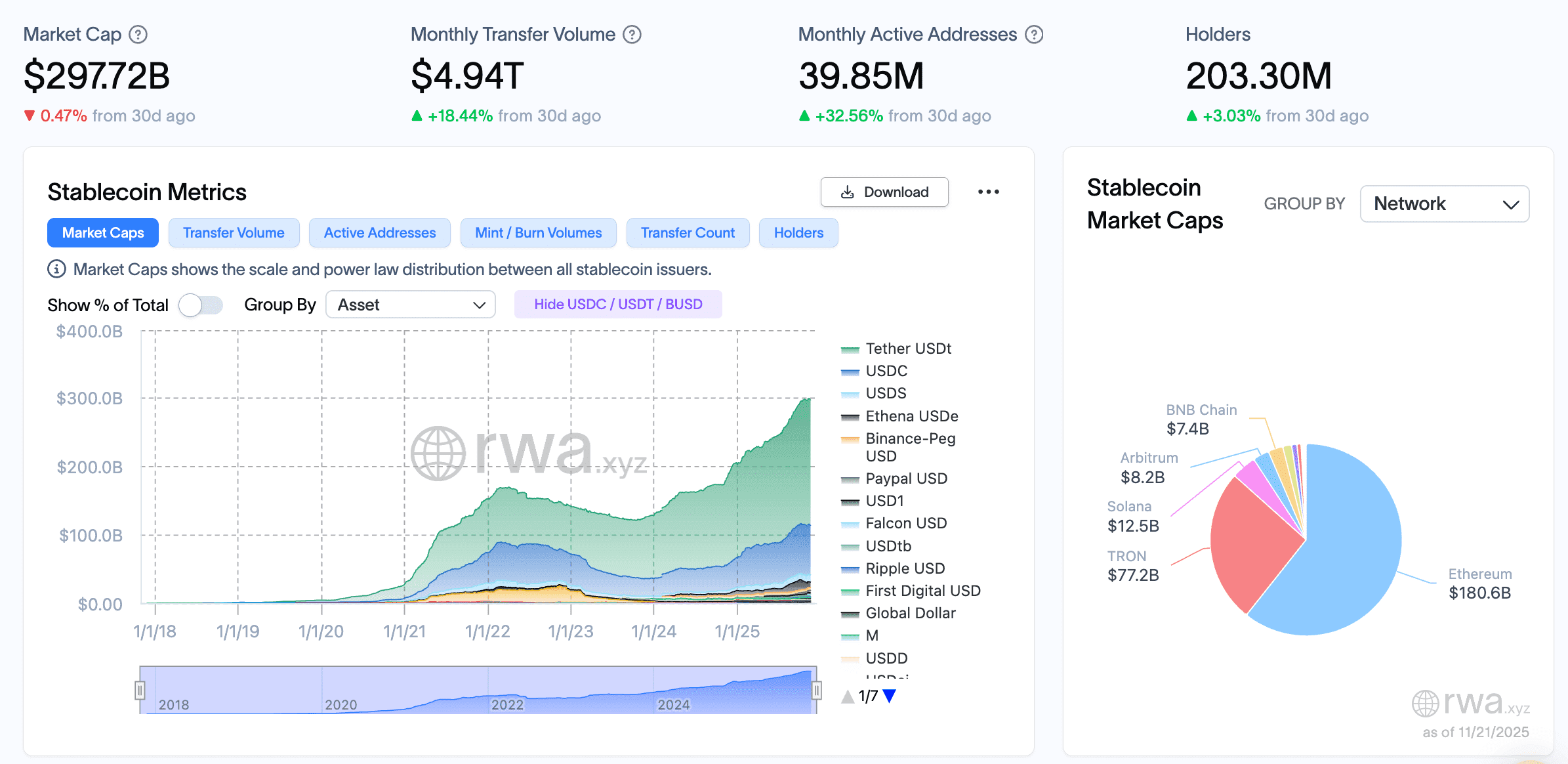This screenshot has height=764, width=1568.
Task: Go to next legend page arrow
Action: pos(890,696)
